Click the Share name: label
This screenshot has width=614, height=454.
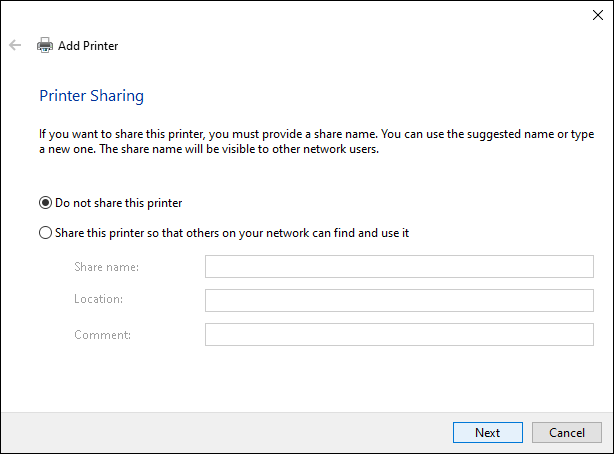(x=107, y=267)
